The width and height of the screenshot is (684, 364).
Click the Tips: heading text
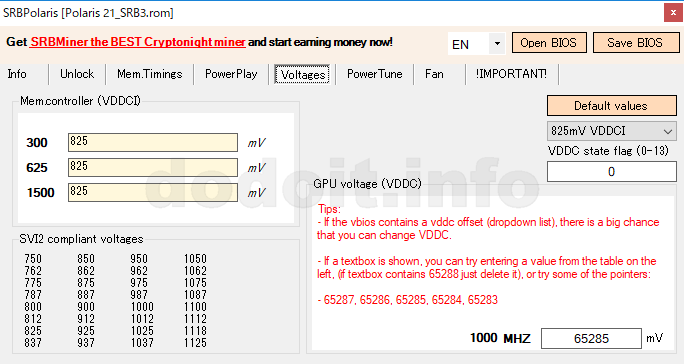click(x=329, y=209)
